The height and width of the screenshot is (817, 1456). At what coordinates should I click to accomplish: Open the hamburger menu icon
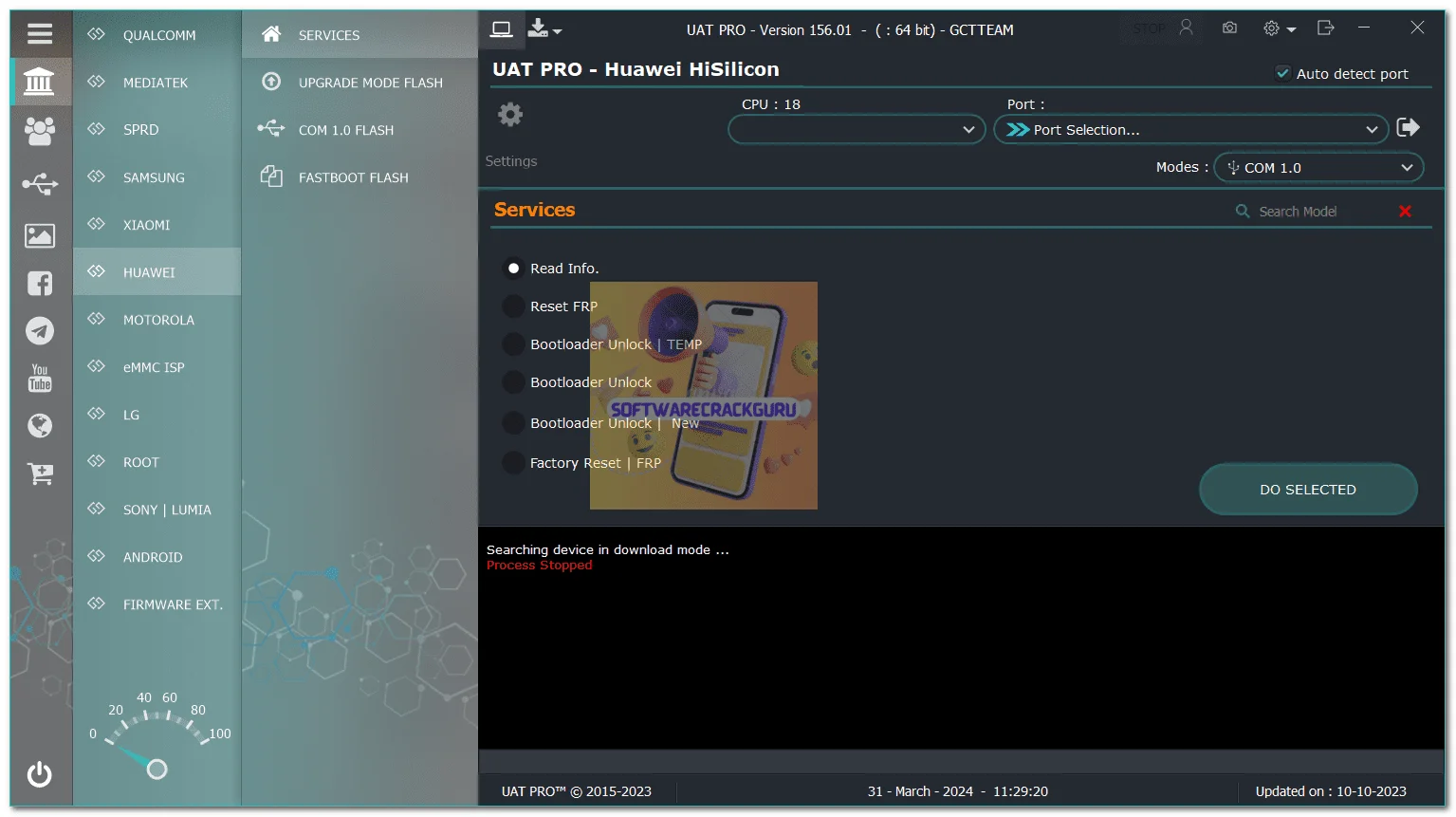point(40,34)
